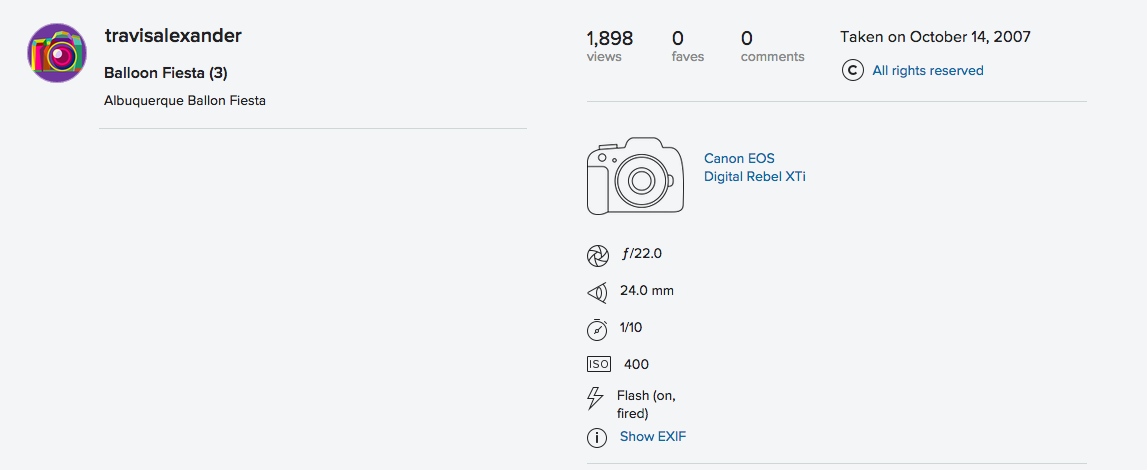
Task: Click the copyright circle icon
Action: click(x=853, y=71)
